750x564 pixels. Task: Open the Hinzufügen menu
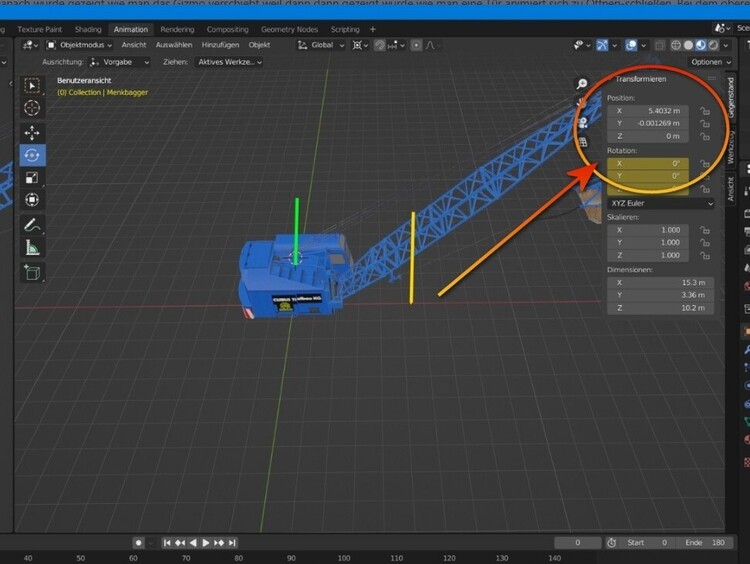(221, 45)
